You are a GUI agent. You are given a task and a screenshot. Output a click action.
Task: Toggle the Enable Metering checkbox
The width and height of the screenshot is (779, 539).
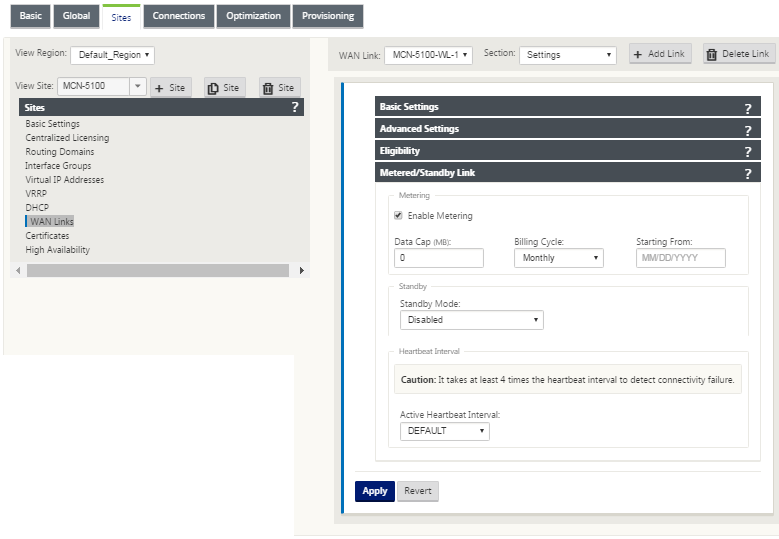coord(398,215)
